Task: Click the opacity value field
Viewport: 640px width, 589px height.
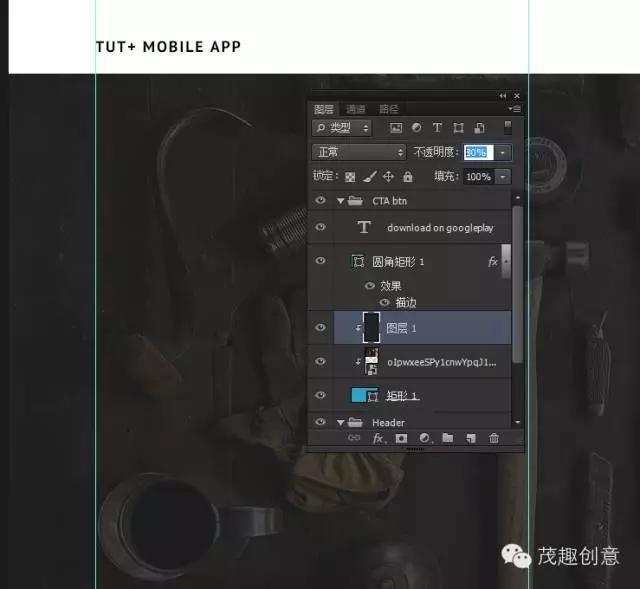Action: (479, 153)
